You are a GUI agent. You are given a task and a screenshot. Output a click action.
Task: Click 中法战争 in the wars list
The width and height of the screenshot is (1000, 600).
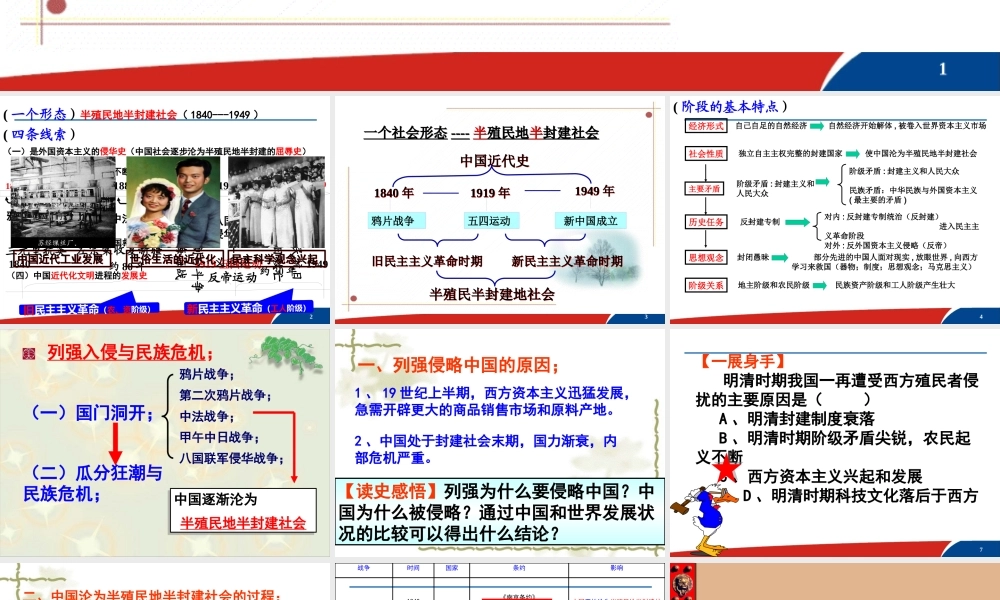pos(206,416)
